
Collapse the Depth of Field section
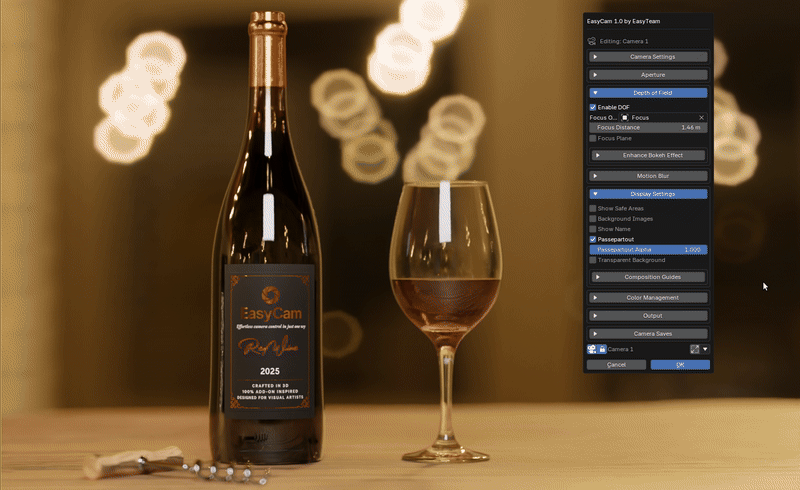(x=648, y=93)
